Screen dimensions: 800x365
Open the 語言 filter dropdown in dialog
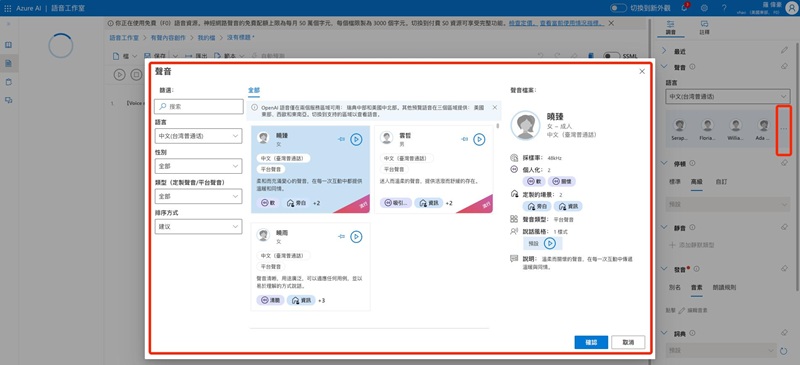198,136
